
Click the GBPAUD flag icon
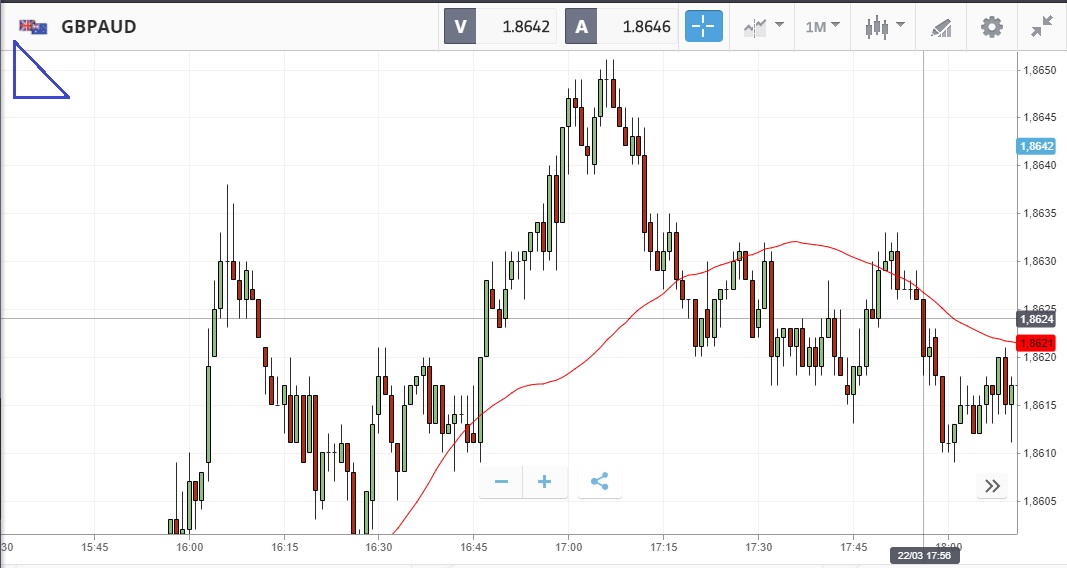tap(33, 26)
